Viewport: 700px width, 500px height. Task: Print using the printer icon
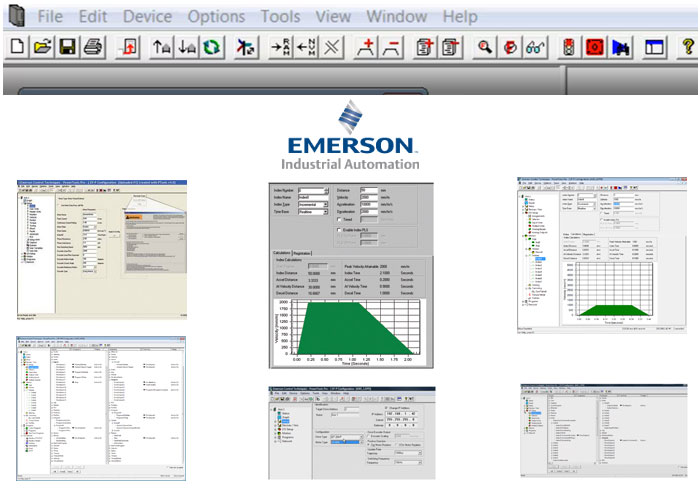(x=93, y=47)
